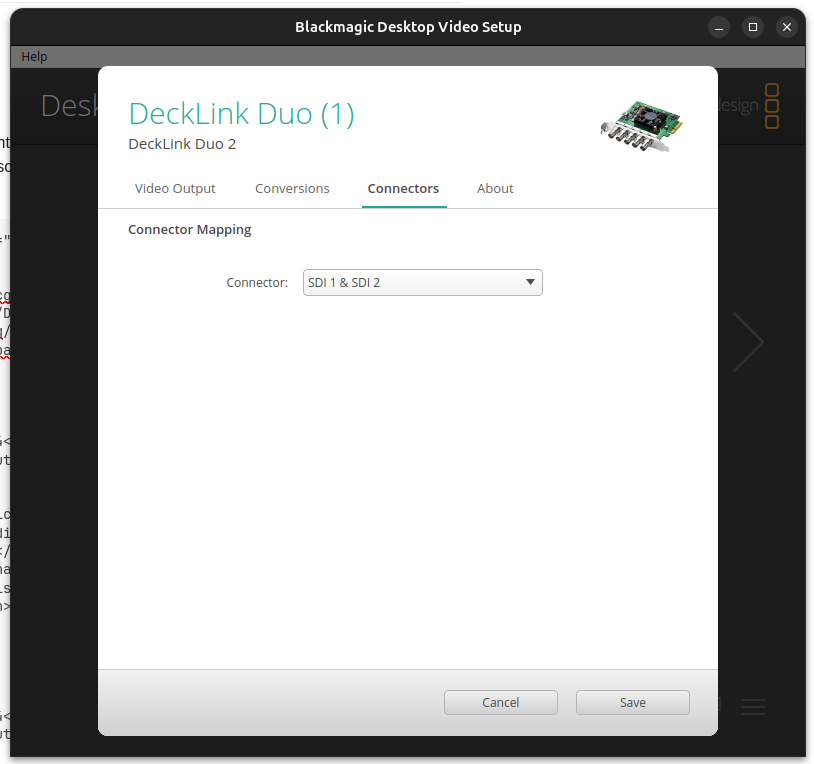Open the Help menu
This screenshot has width=814, height=764.
tap(34, 57)
